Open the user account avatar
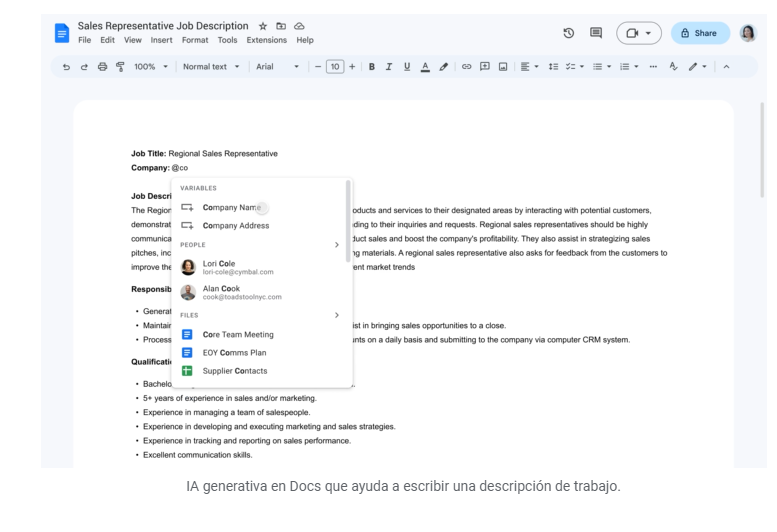This screenshot has height=532, width=777. point(748,33)
